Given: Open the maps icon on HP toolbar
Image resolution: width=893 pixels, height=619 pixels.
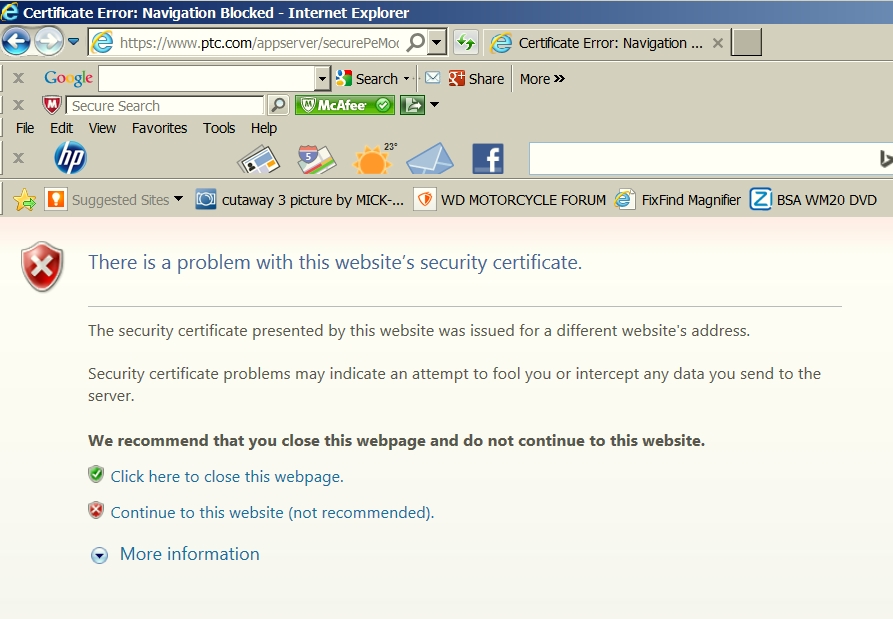Looking at the screenshot, I should 316,159.
